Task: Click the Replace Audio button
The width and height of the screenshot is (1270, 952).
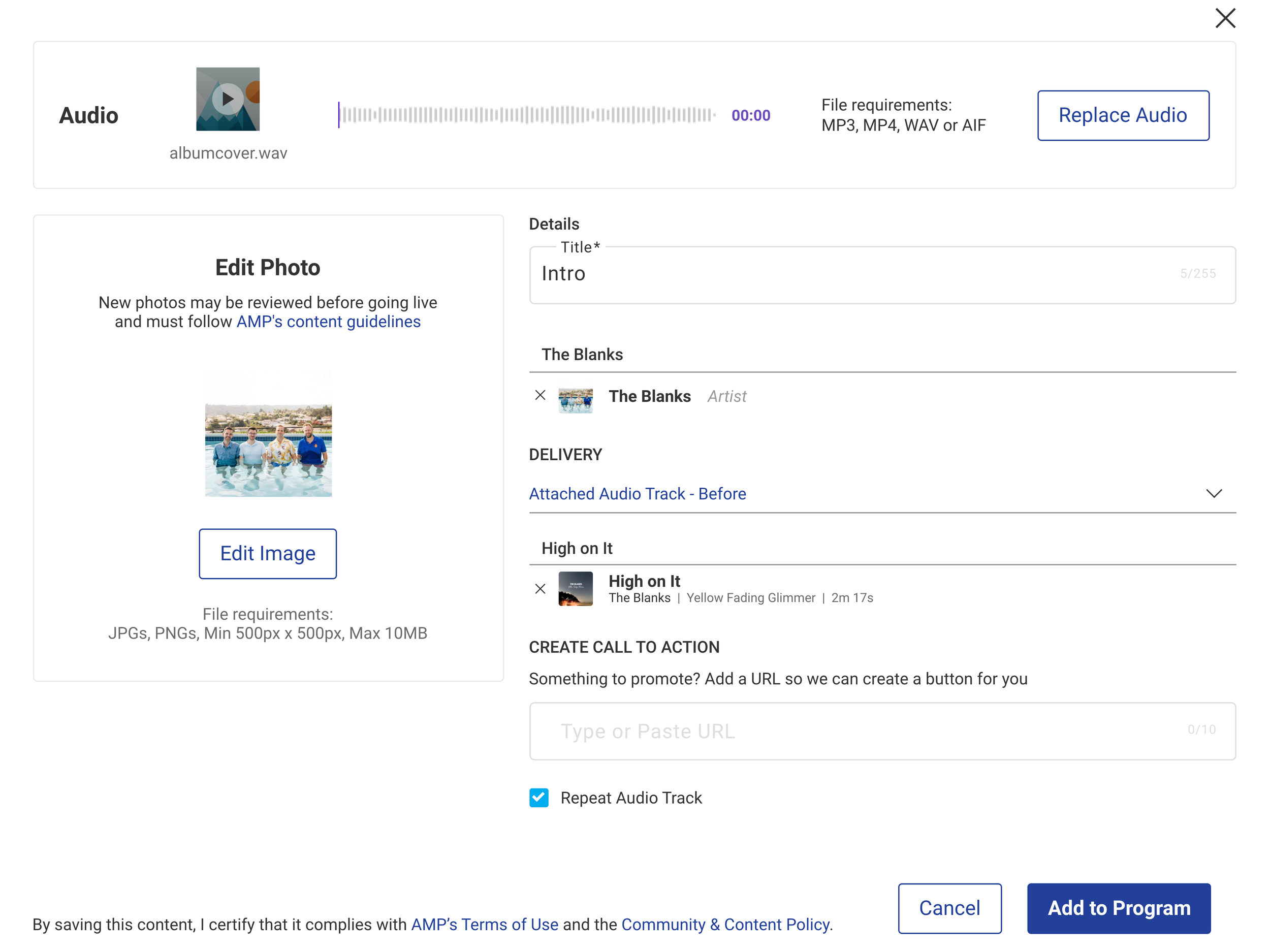Action: pos(1123,115)
